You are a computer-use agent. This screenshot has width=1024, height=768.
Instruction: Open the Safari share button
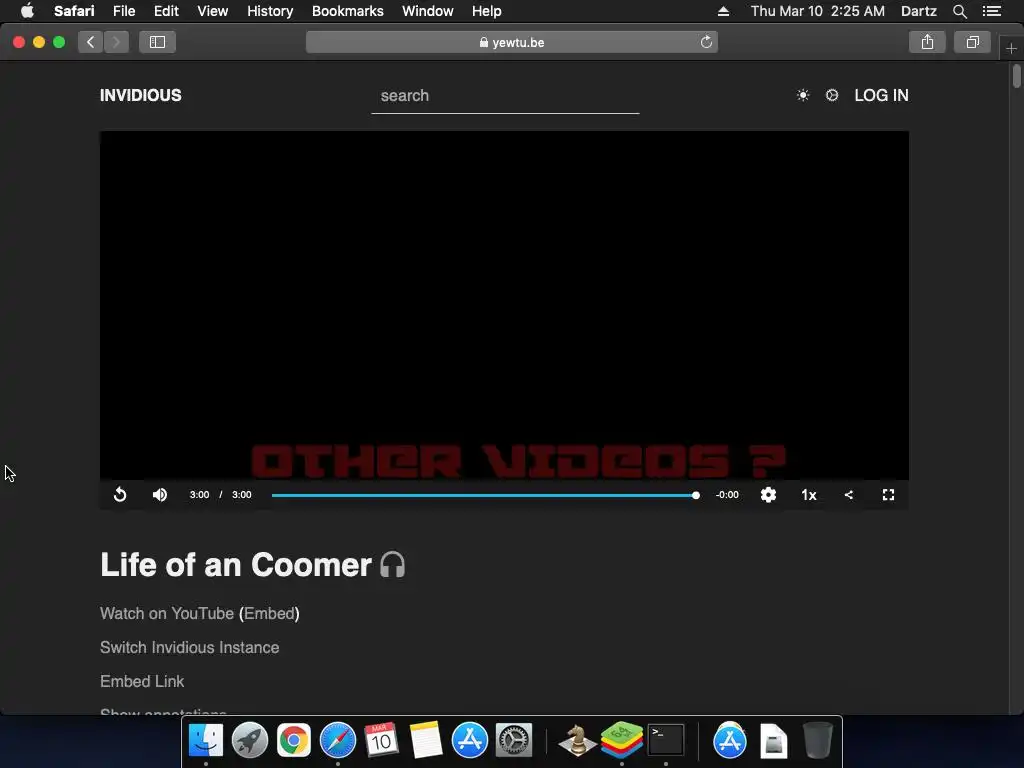pyautogui.click(x=927, y=42)
